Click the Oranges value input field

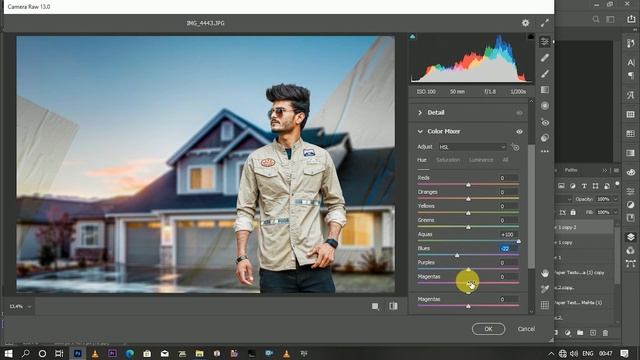(x=509, y=192)
